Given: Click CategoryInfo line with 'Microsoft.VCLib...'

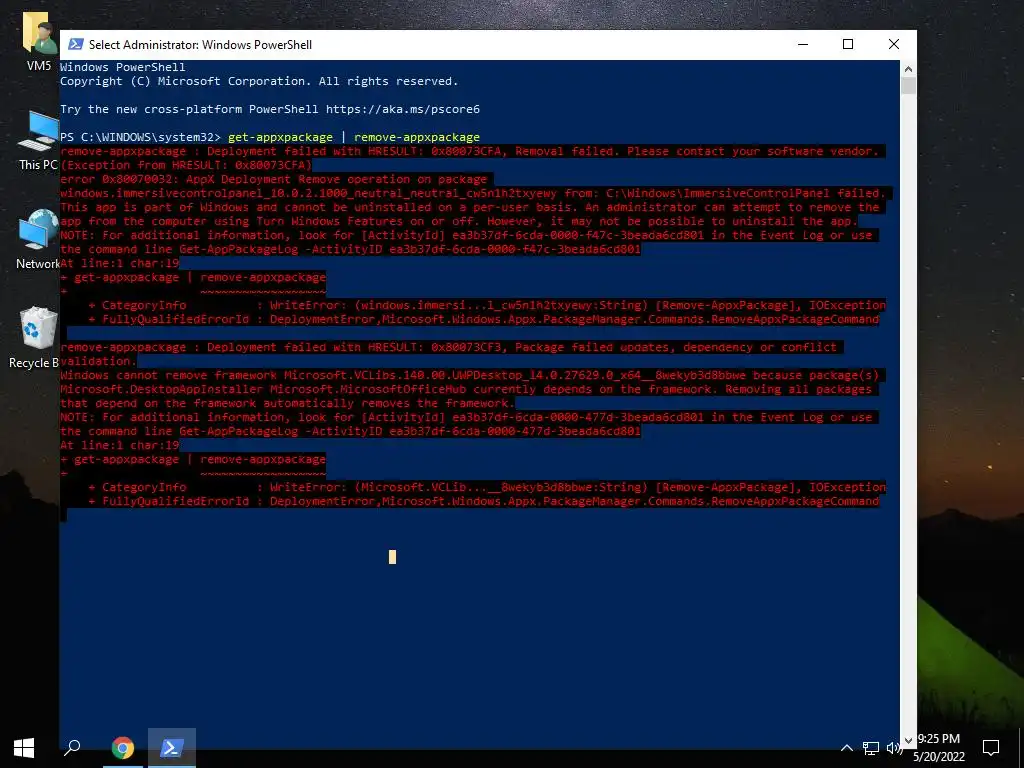Looking at the screenshot, I should click(x=487, y=487).
